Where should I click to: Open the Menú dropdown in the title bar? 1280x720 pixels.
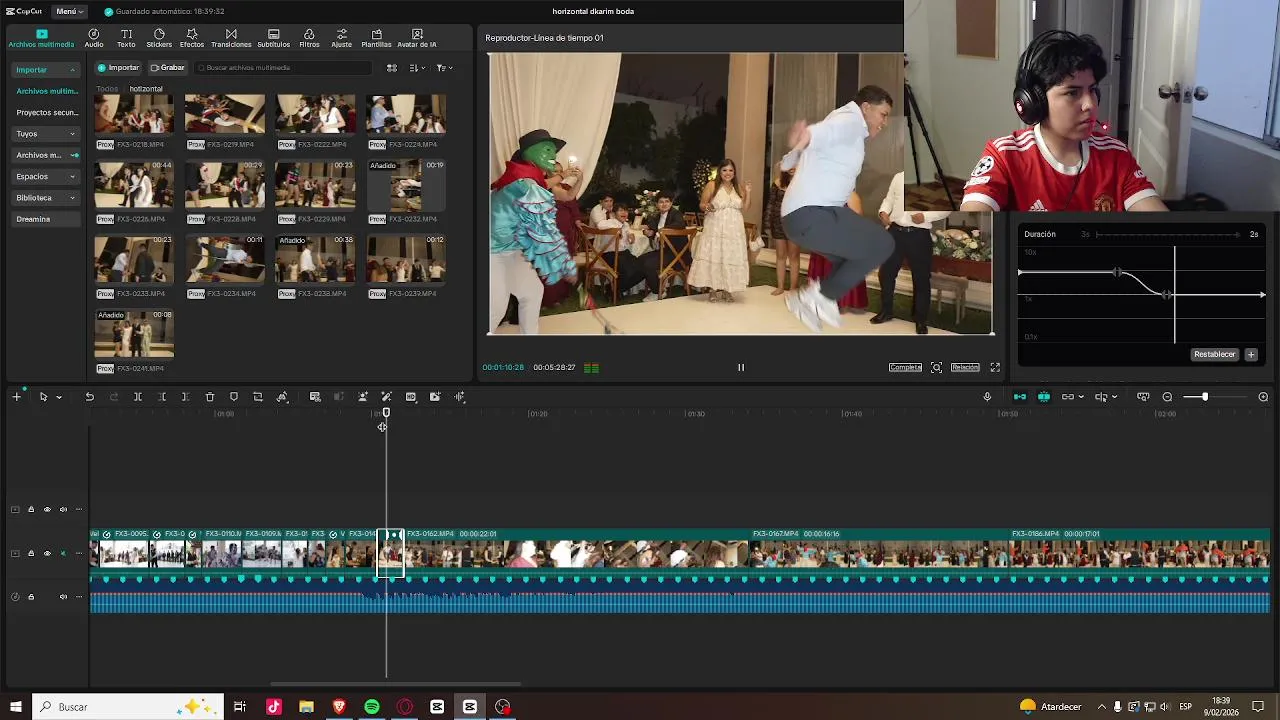[x=70, y=11]
